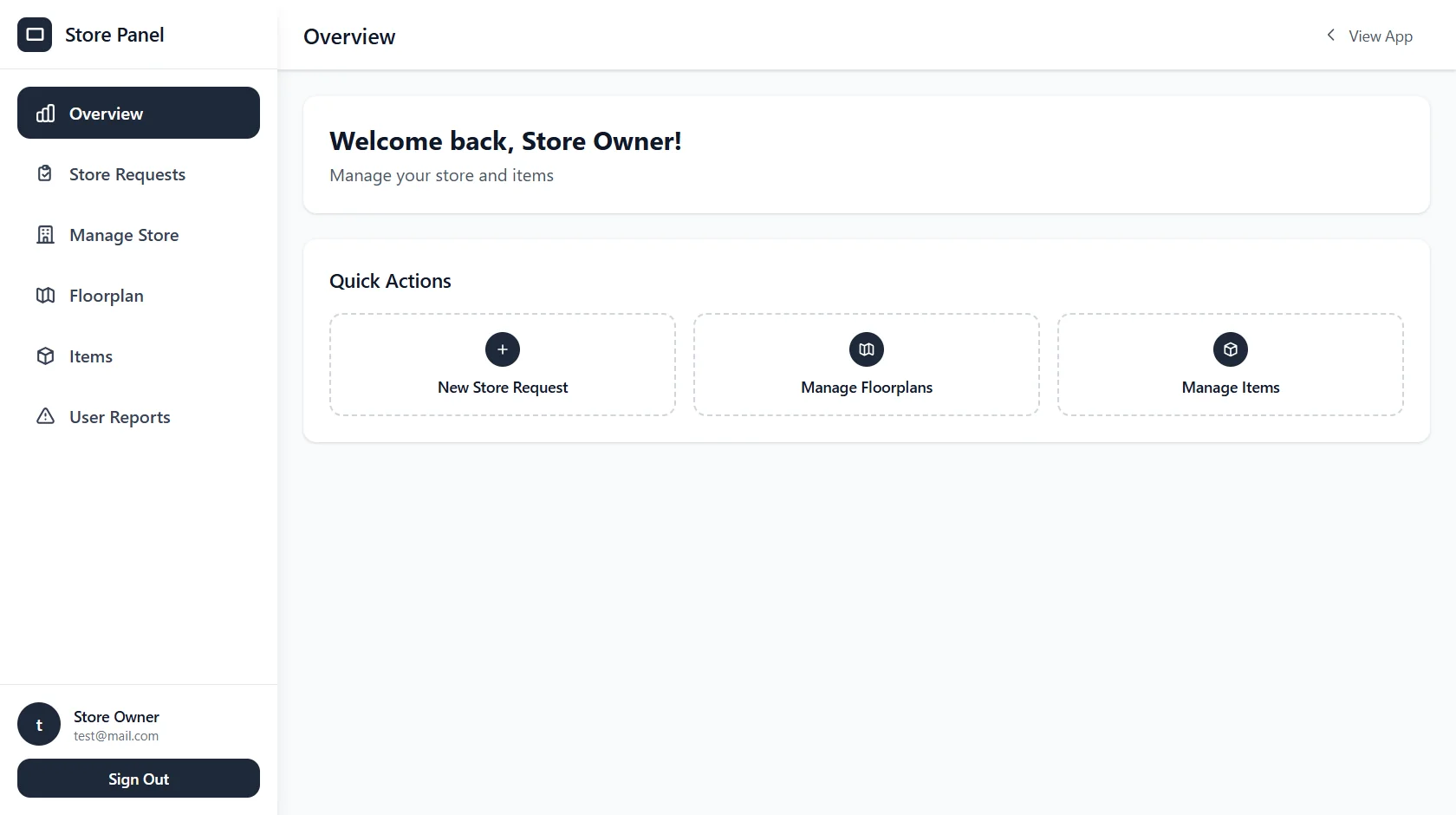Viewport: 1456px width, 815px height.
Task: Click the back chevron beside View App
Action: [1330, 35]
